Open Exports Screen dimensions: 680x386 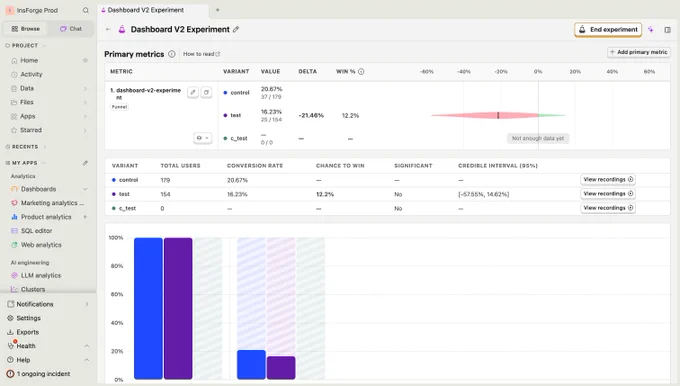(x=28, y=332)
